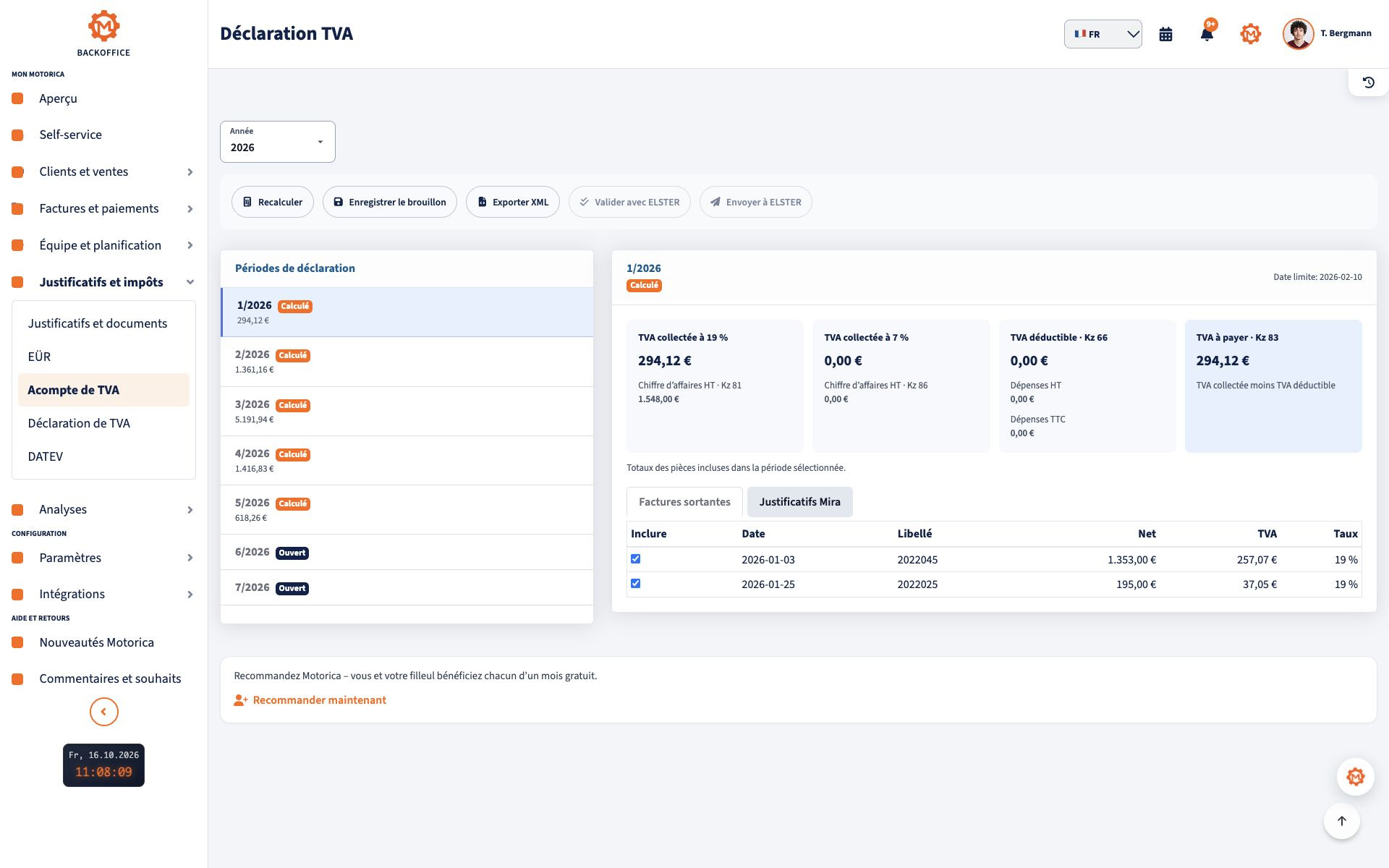Open the notifications bell
Screen dimensions: 1389x868
click(x=1207, y=33)
